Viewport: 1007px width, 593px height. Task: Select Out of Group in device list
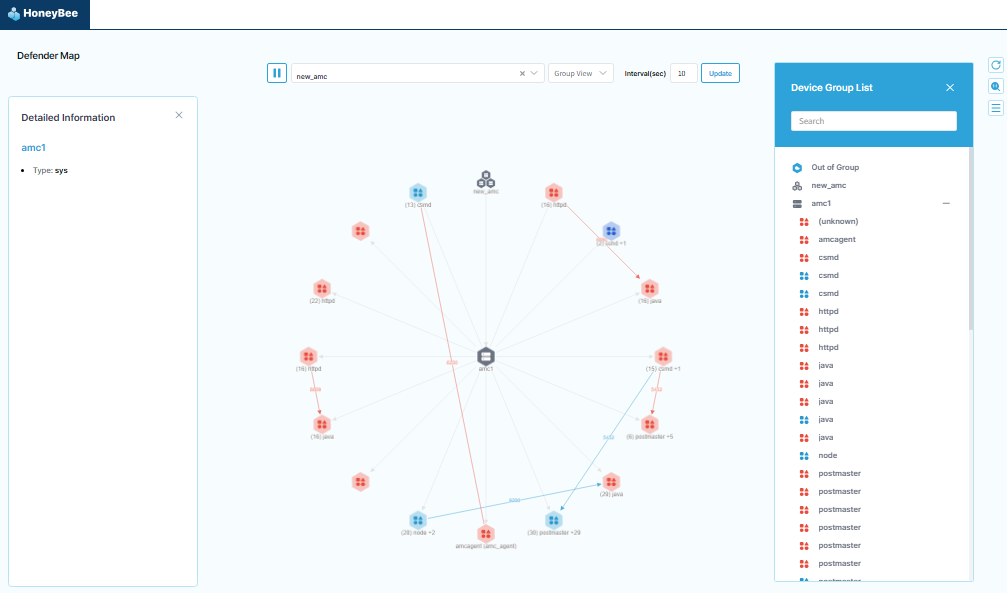[835, 167]
